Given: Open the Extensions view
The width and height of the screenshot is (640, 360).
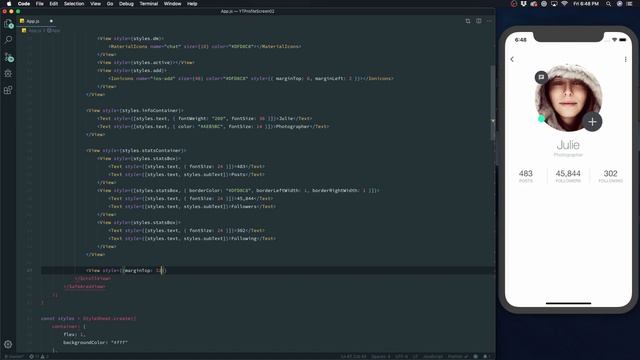Looking at the screenshot, I should (x=8, y=90).
